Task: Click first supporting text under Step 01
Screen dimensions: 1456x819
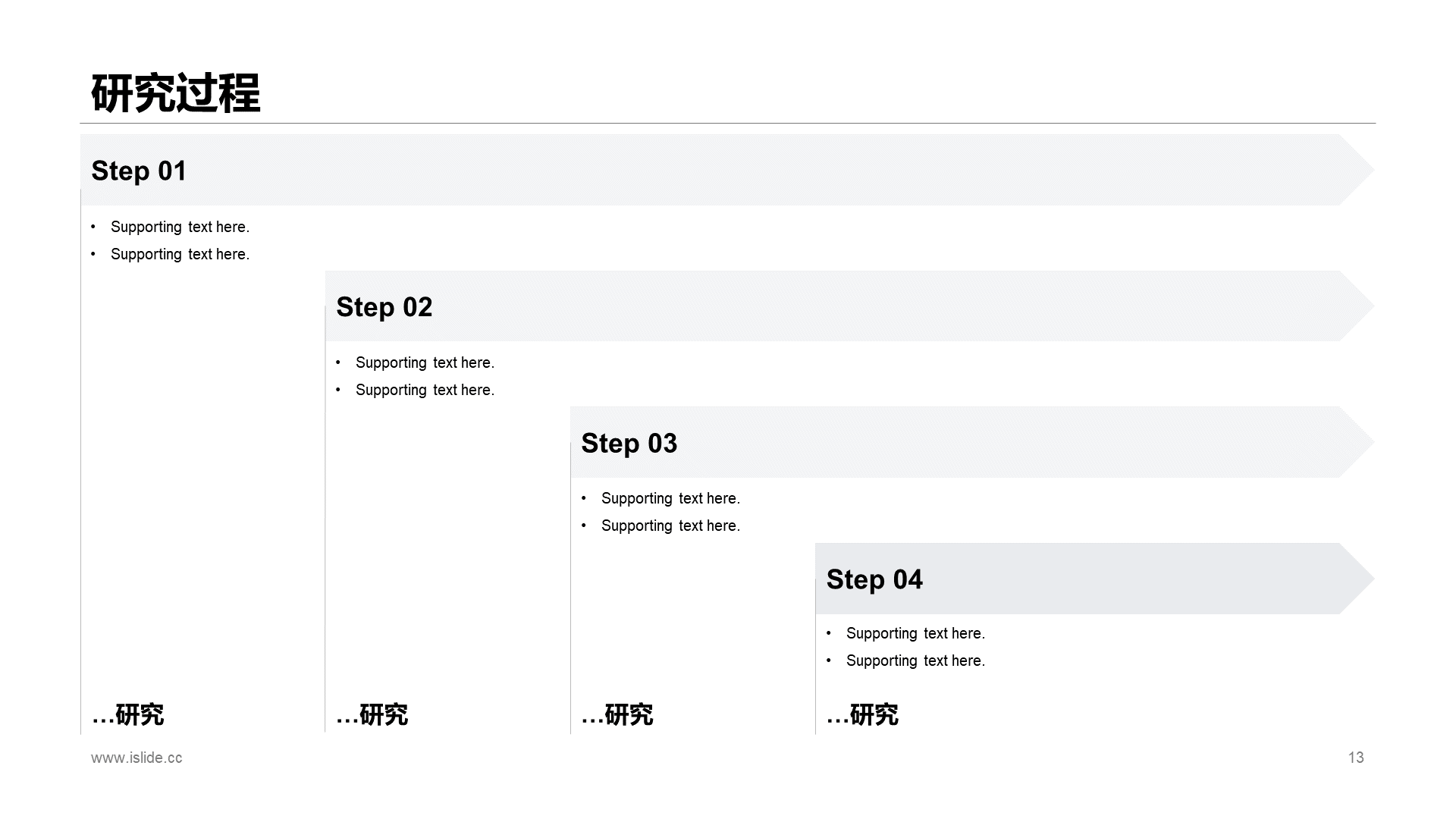Action: (180, 227)
